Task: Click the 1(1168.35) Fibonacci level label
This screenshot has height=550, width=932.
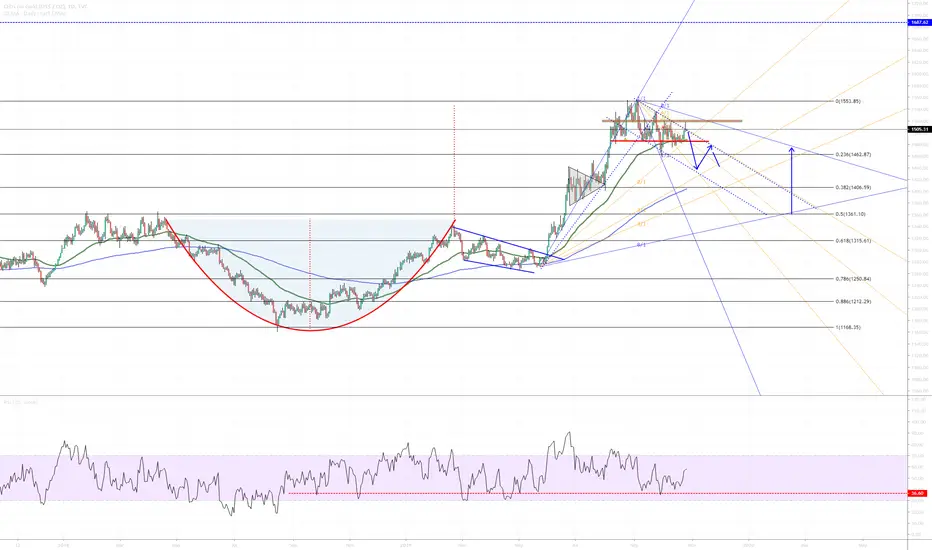Action: (x=848, y=327)
